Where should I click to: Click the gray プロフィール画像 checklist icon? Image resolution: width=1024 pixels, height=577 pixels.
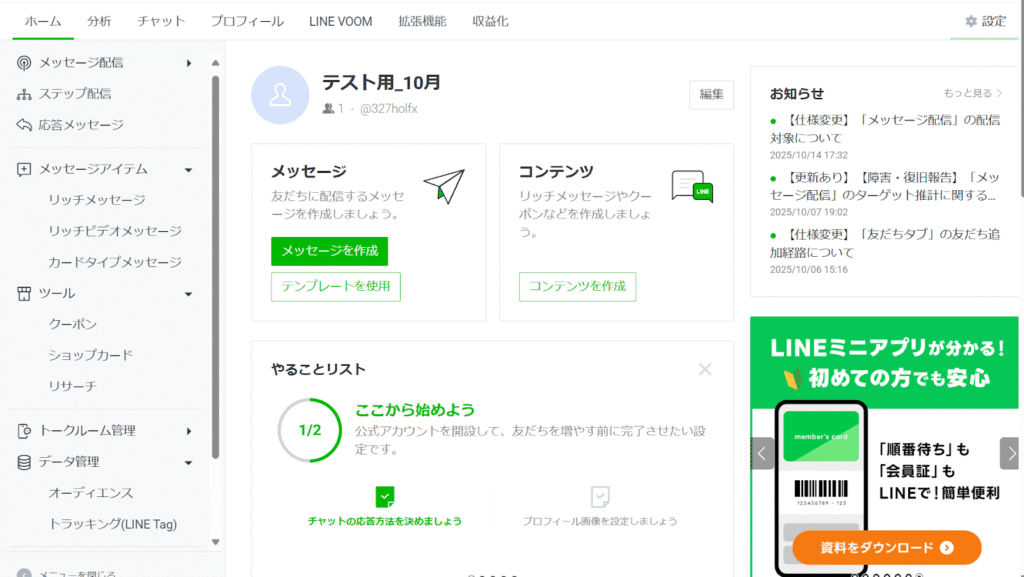pos(600,496)
